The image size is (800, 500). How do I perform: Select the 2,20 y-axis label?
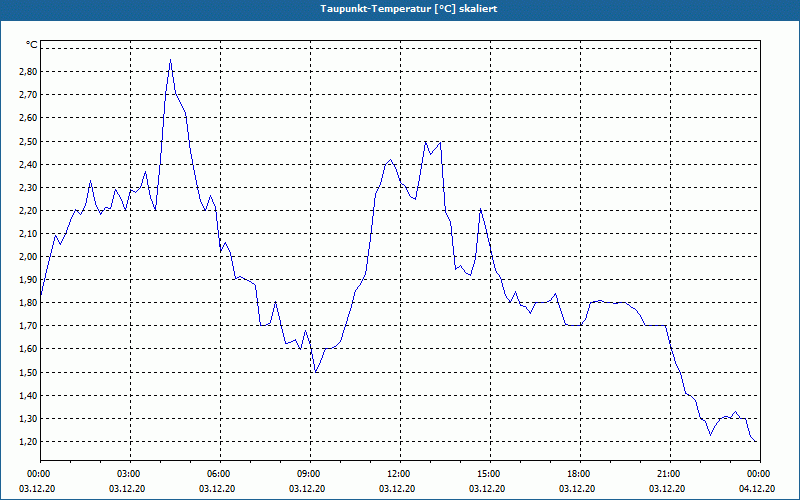point(28,210)
